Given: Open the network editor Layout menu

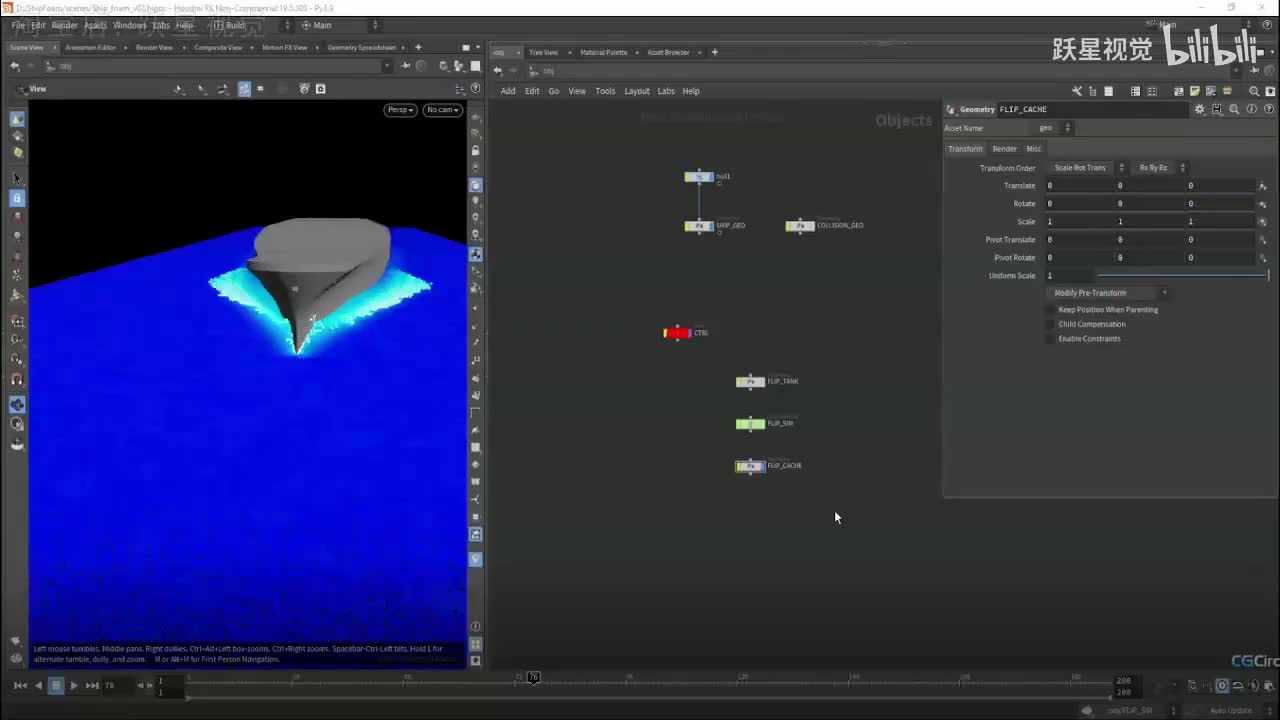Looking at the screenshot, I should point(637,91).
